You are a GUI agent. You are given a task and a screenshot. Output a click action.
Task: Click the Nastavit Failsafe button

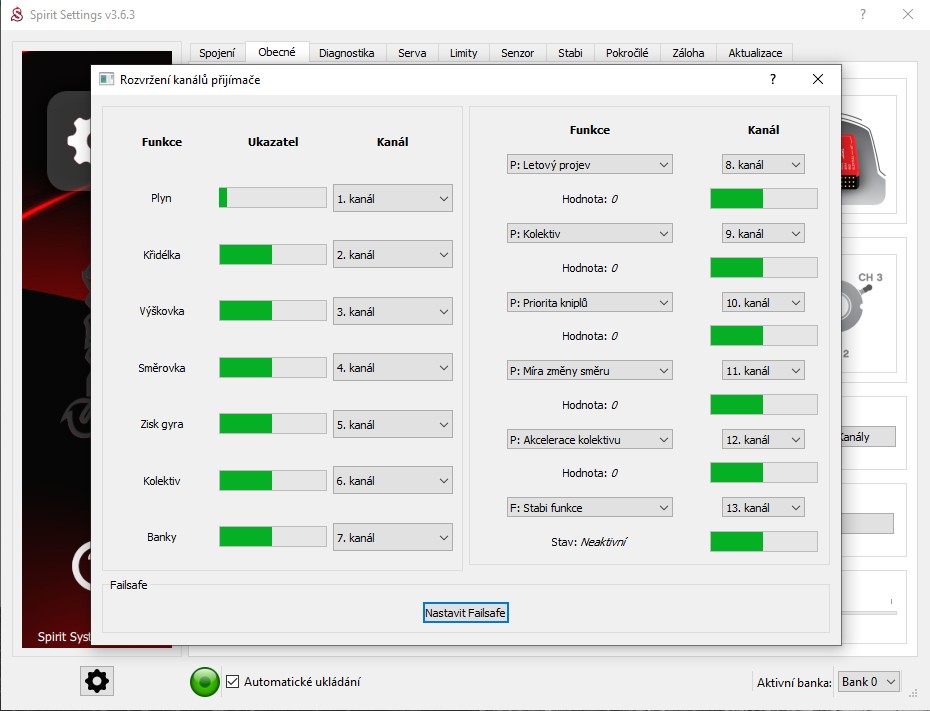coord(465,612)
